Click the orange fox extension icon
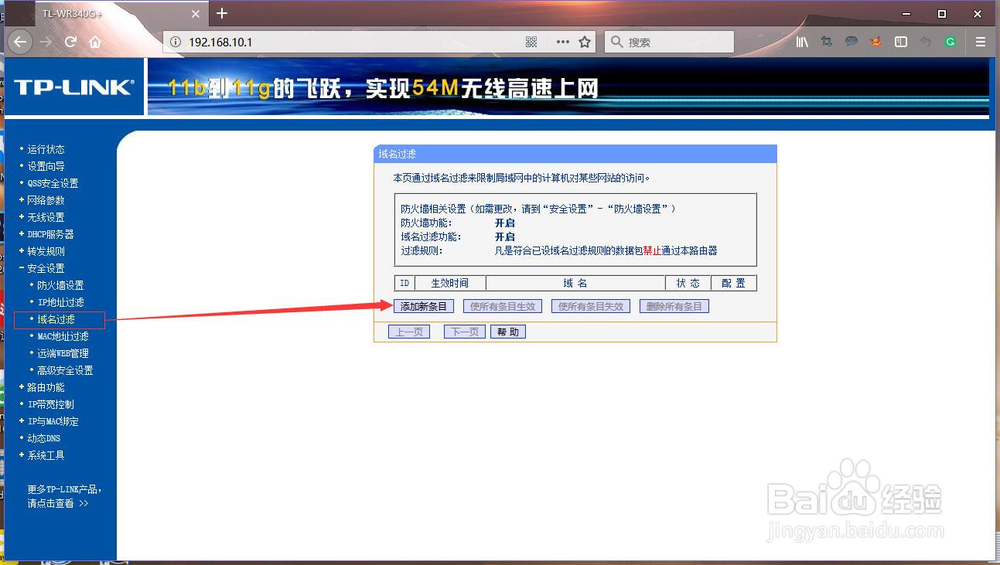1000x565 pixels. click(876, 42)
